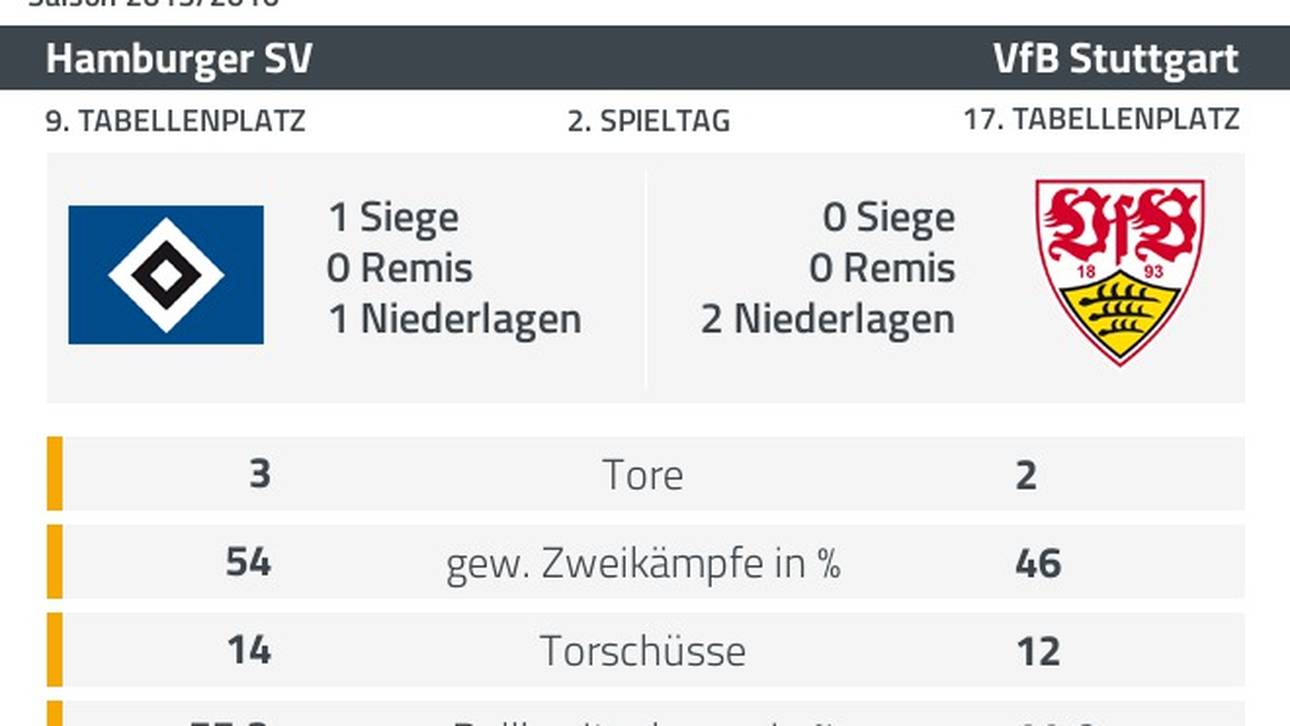
Task: Click the Torschüsse stat label
Action: coord(643,651)
